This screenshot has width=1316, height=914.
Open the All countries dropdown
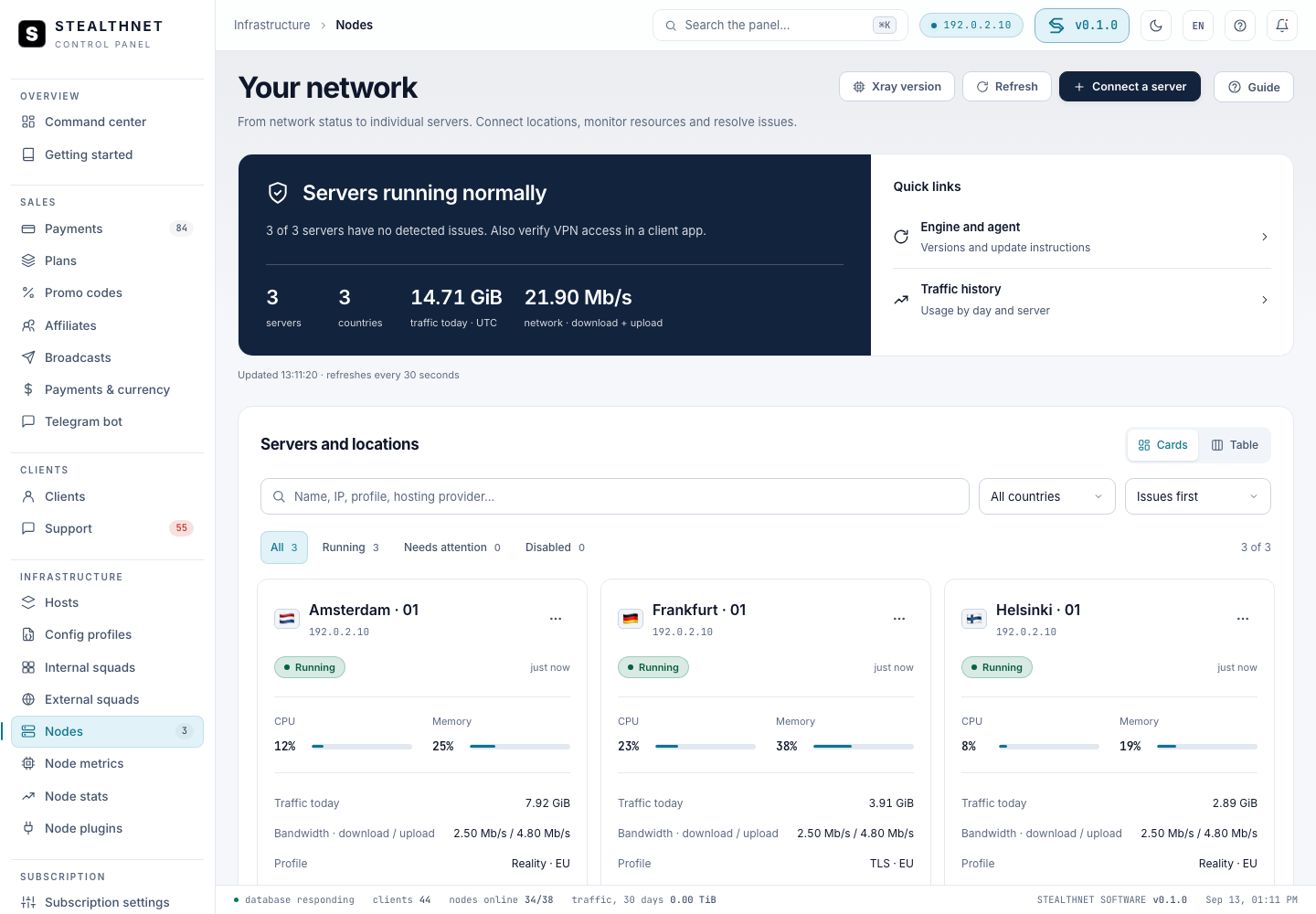pyautogui.click(x=1047, y=496)
